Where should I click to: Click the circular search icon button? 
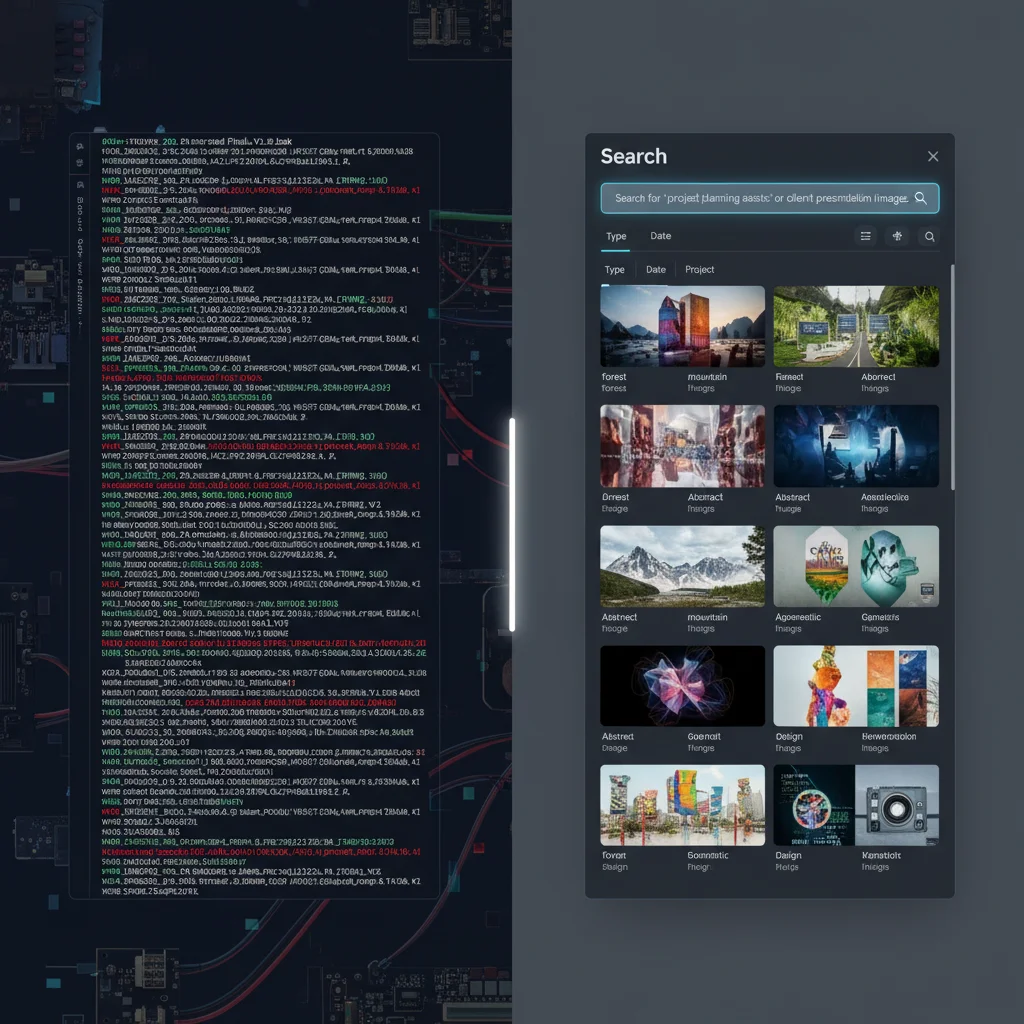click(929, 236)
